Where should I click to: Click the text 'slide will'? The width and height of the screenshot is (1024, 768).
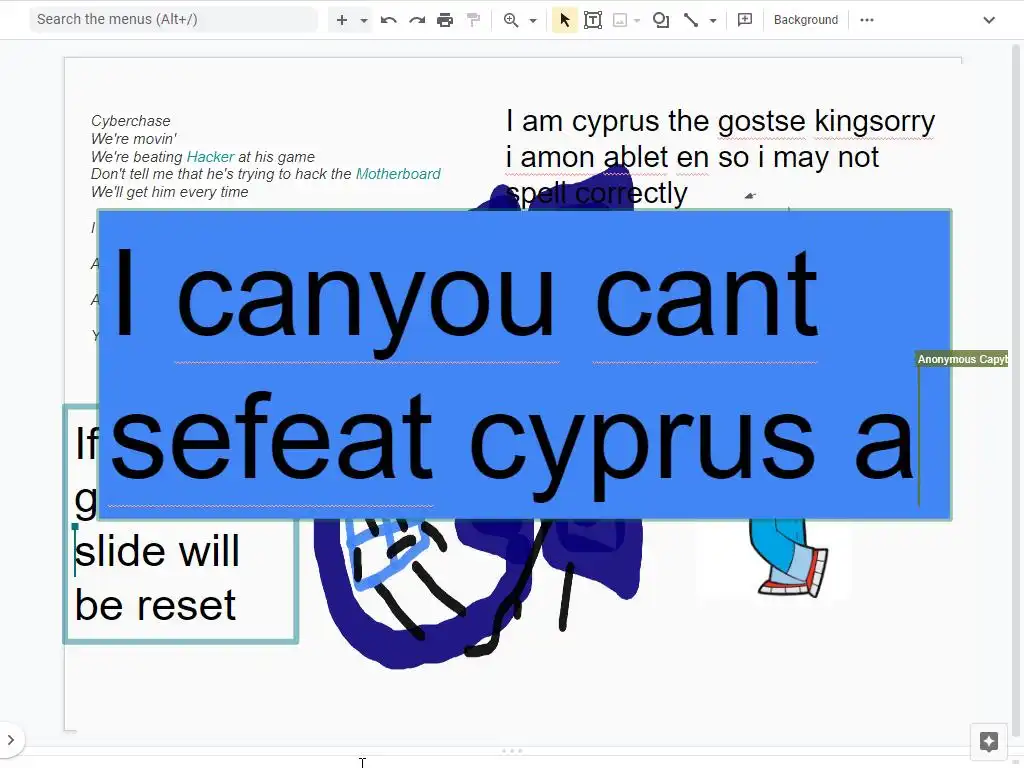pos(157,552)
